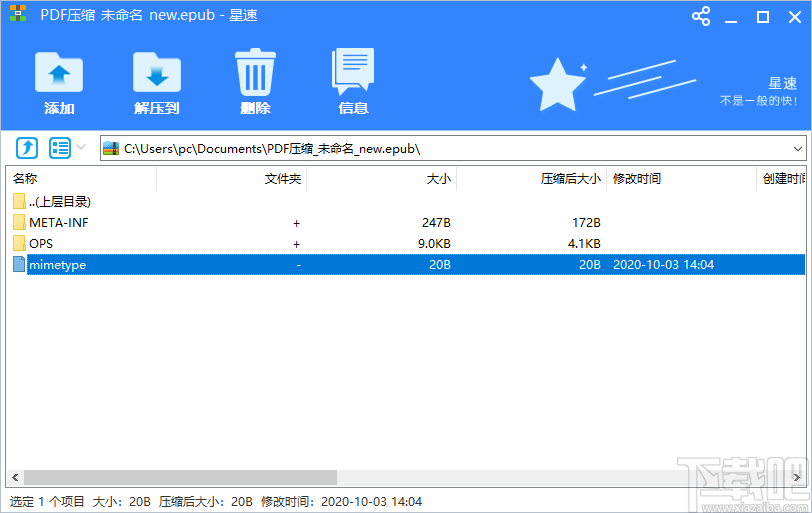Click the horizontal scrollbar thumb

(180, 477)
